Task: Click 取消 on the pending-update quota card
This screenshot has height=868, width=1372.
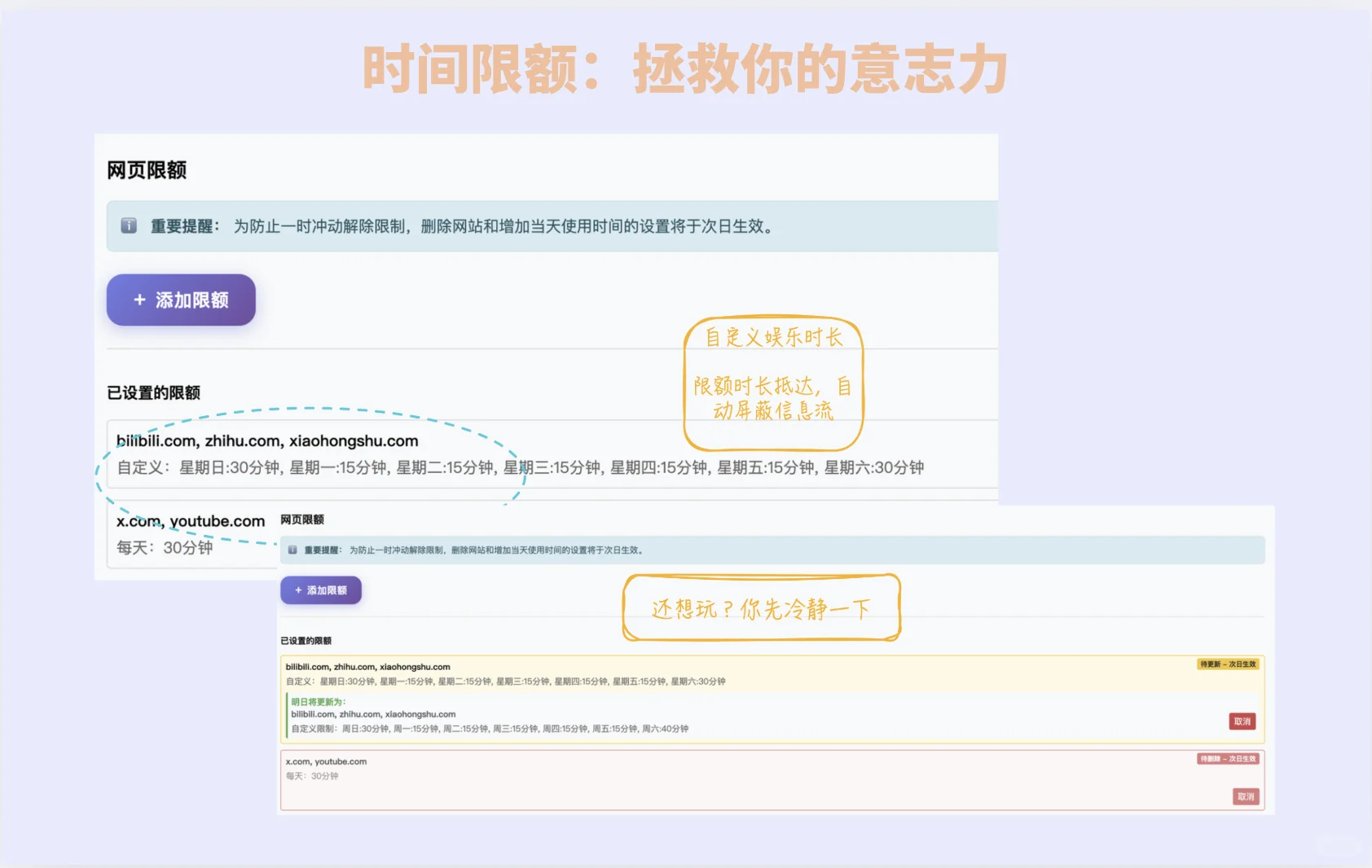Action: [x=1242, y=721]
